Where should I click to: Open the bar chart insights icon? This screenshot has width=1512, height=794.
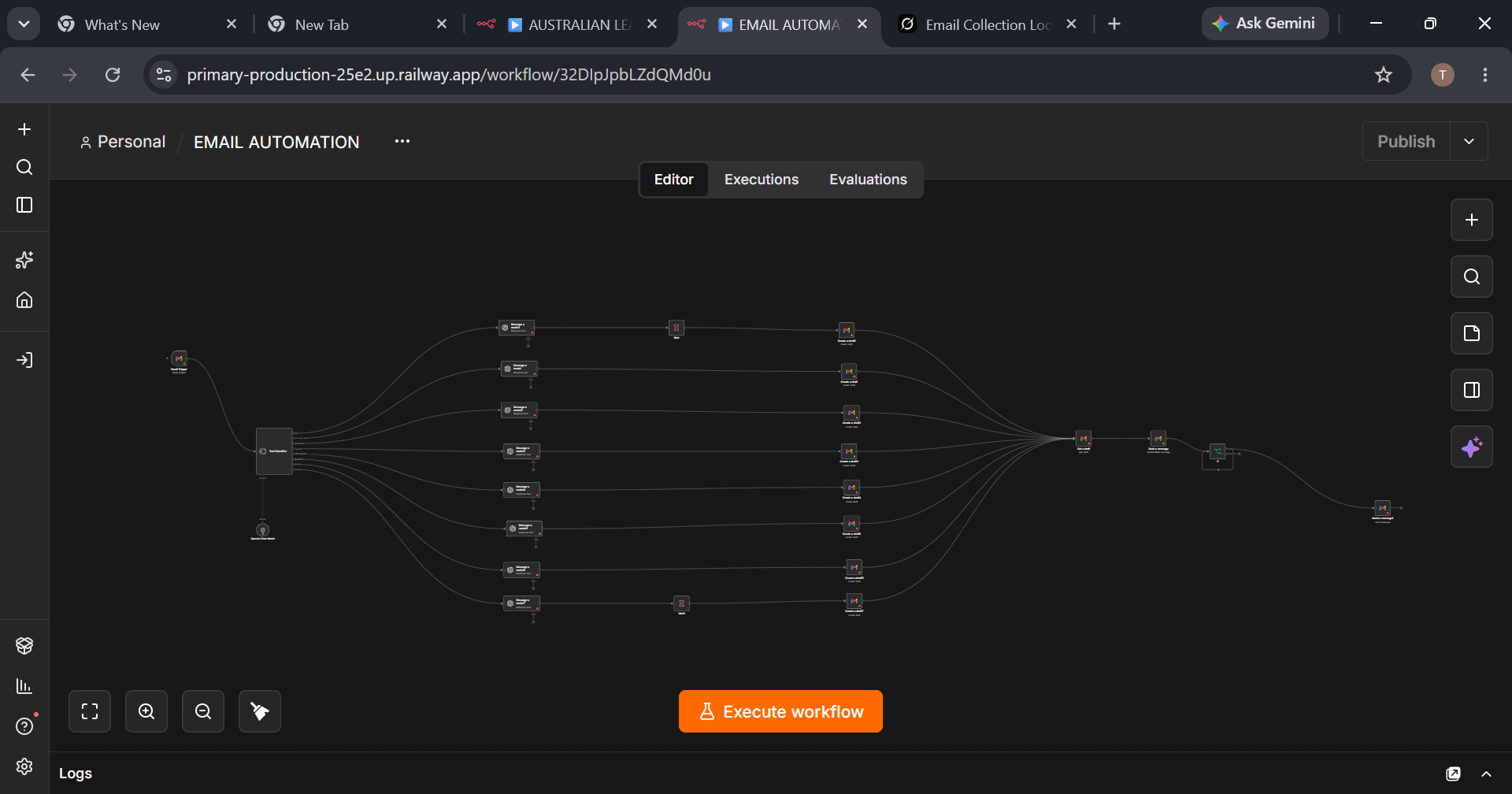point(24,686)
